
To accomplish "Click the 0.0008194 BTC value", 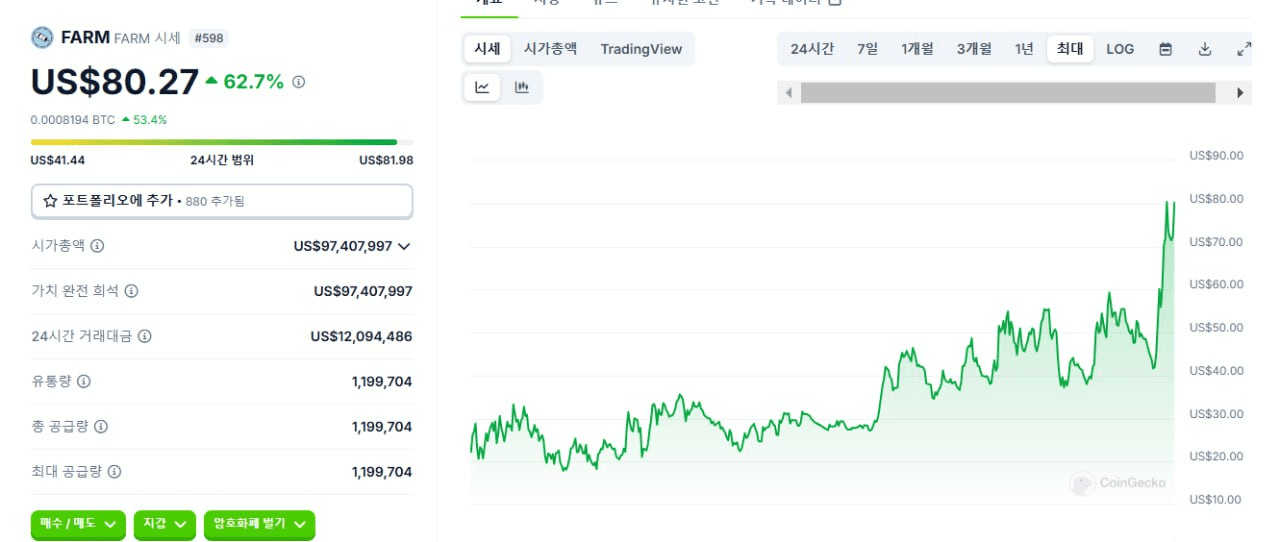I will (73, 119).
